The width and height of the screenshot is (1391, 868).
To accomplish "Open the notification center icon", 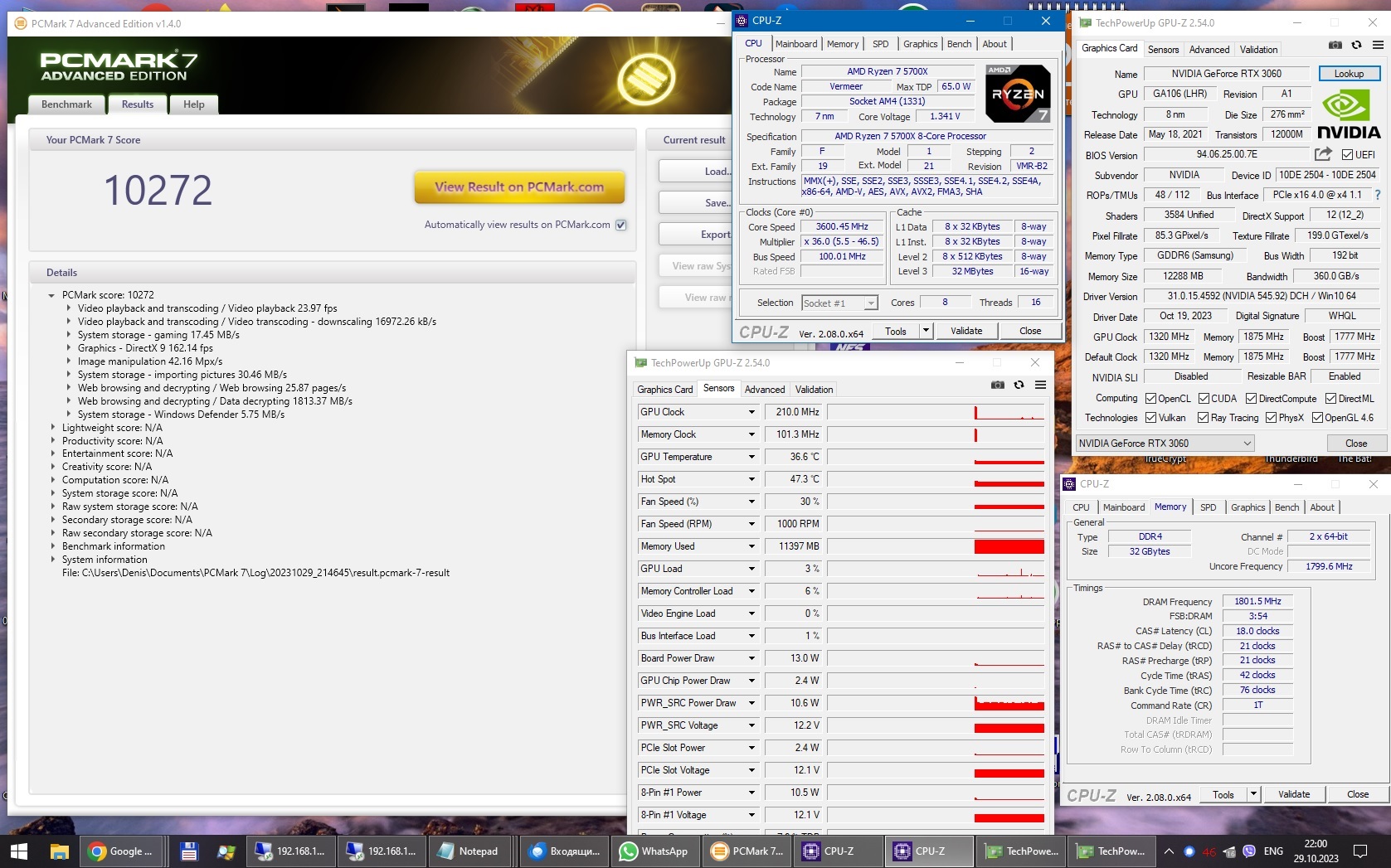I will tap(1360, 851).
